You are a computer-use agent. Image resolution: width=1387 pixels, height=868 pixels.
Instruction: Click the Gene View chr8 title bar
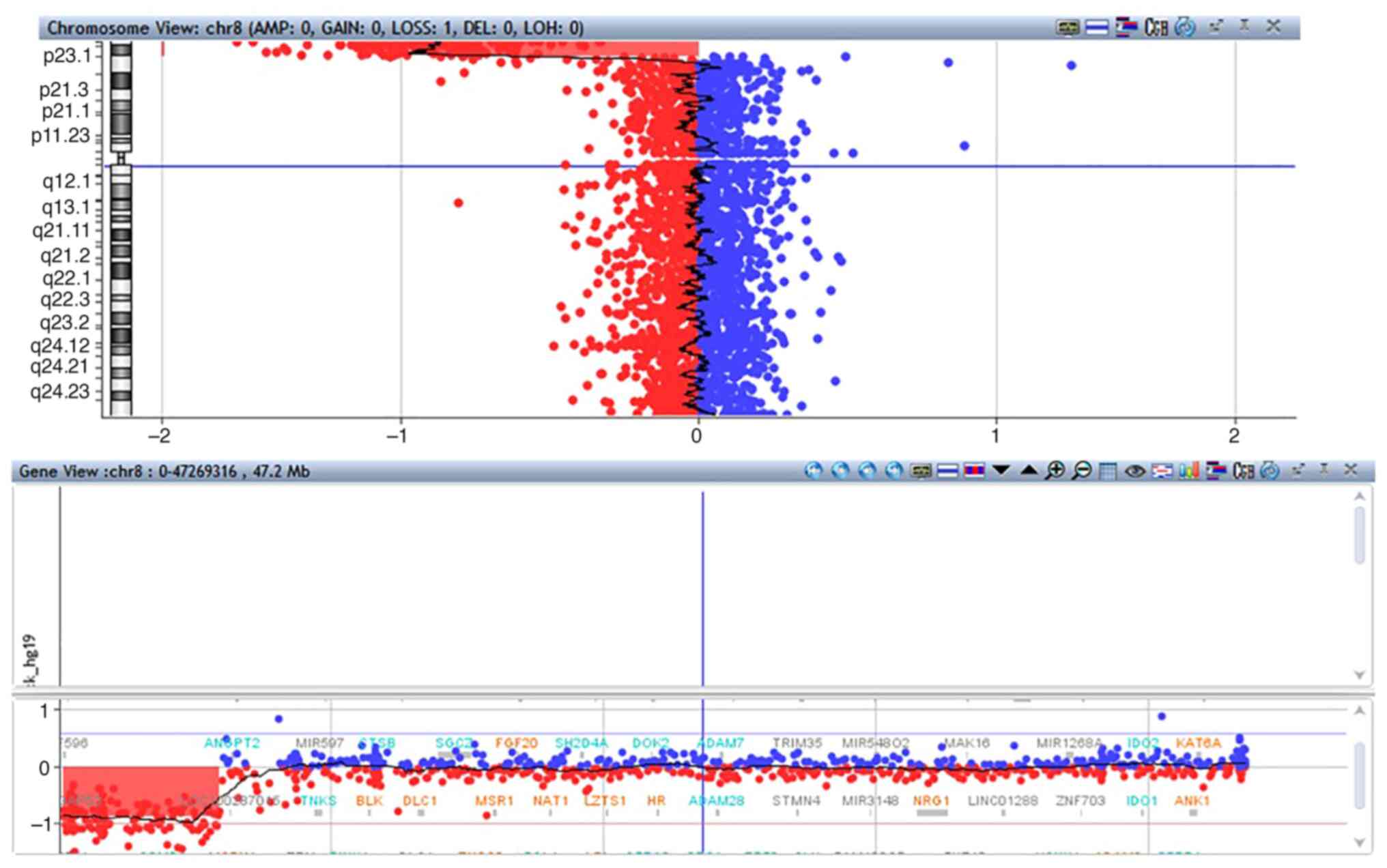(164, 472)
